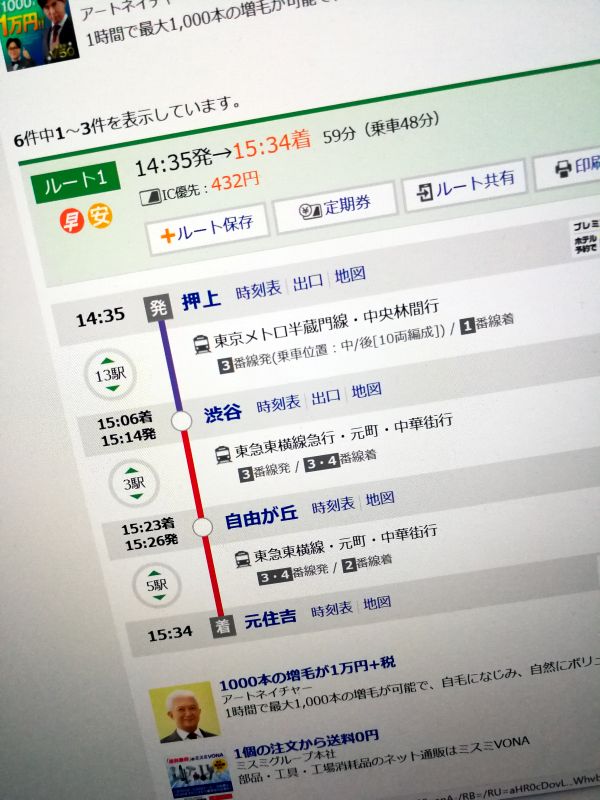The image size is (600, 800).
Task: Click the 6件中1～3件を表示しています text
Action: coord(128,122)
